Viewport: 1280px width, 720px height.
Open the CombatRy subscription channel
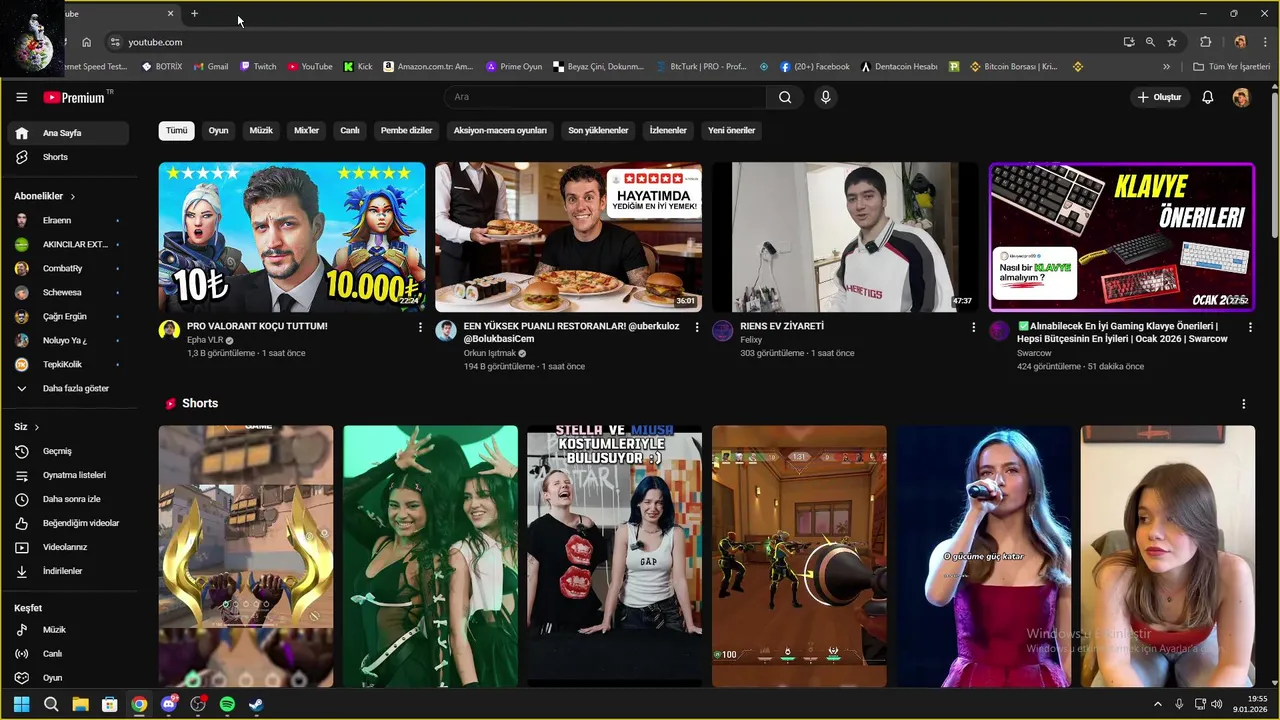[68, 268]
